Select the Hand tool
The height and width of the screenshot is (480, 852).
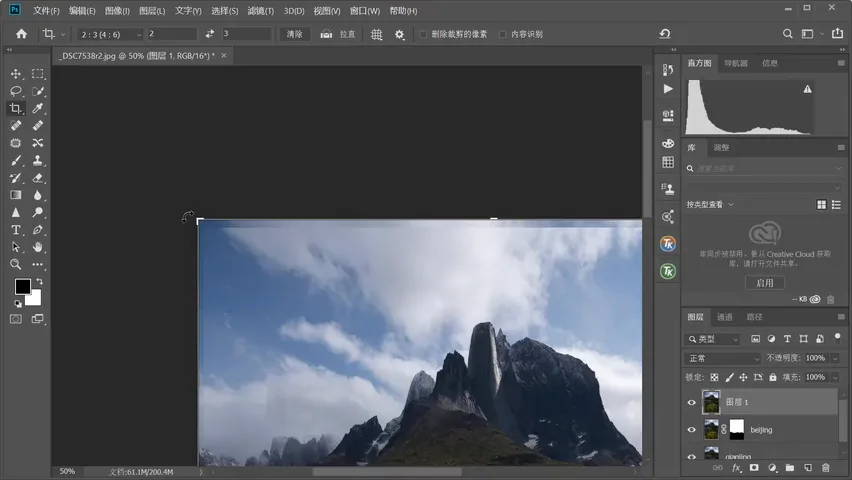click(x=37, y=247)
